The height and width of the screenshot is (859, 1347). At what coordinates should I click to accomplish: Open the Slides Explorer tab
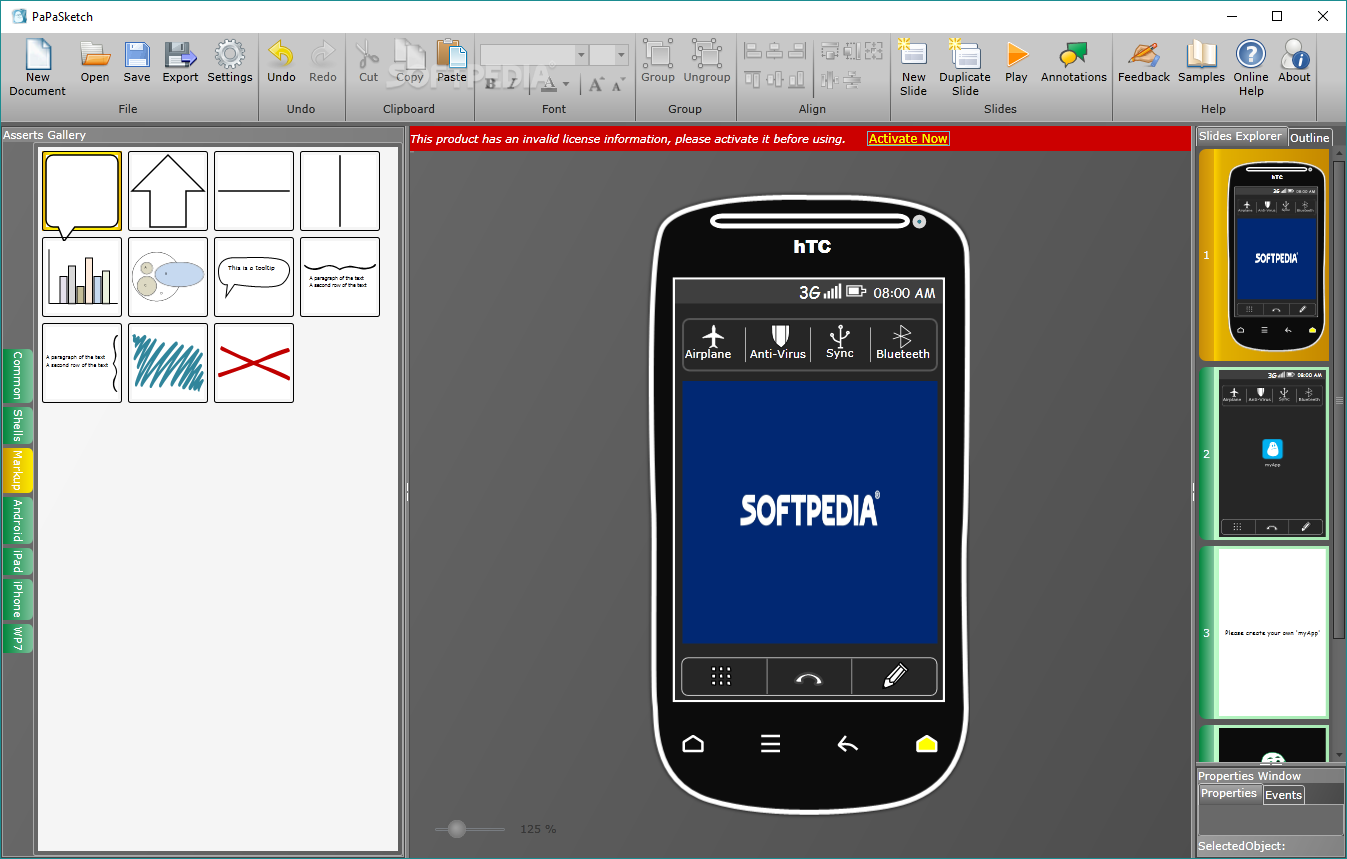tap(1240, 136)
